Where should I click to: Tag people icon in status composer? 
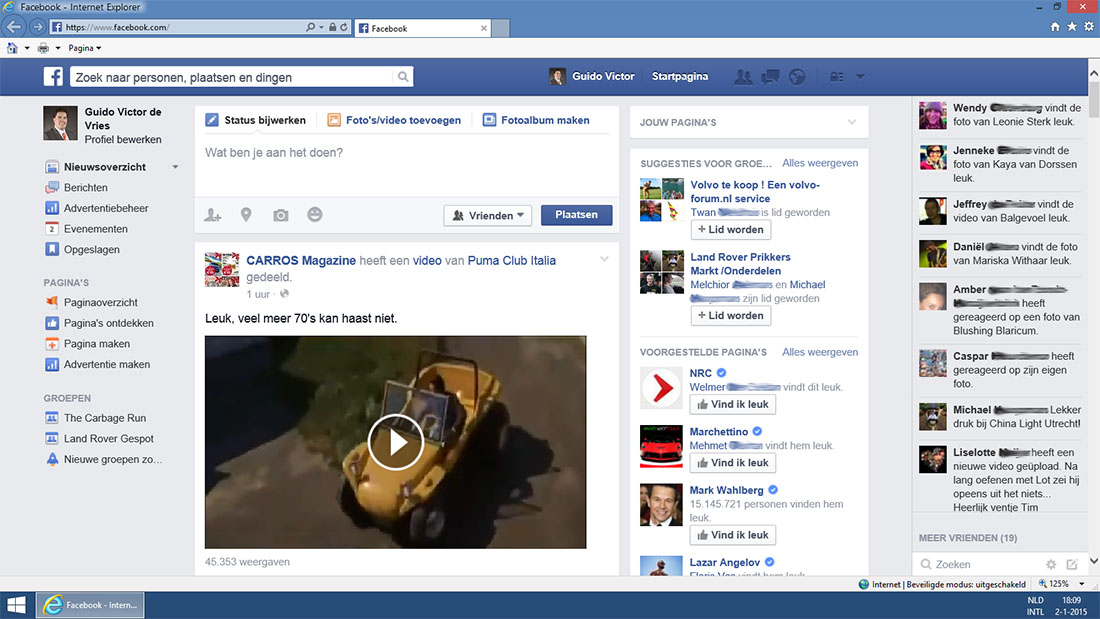[213, 215]
